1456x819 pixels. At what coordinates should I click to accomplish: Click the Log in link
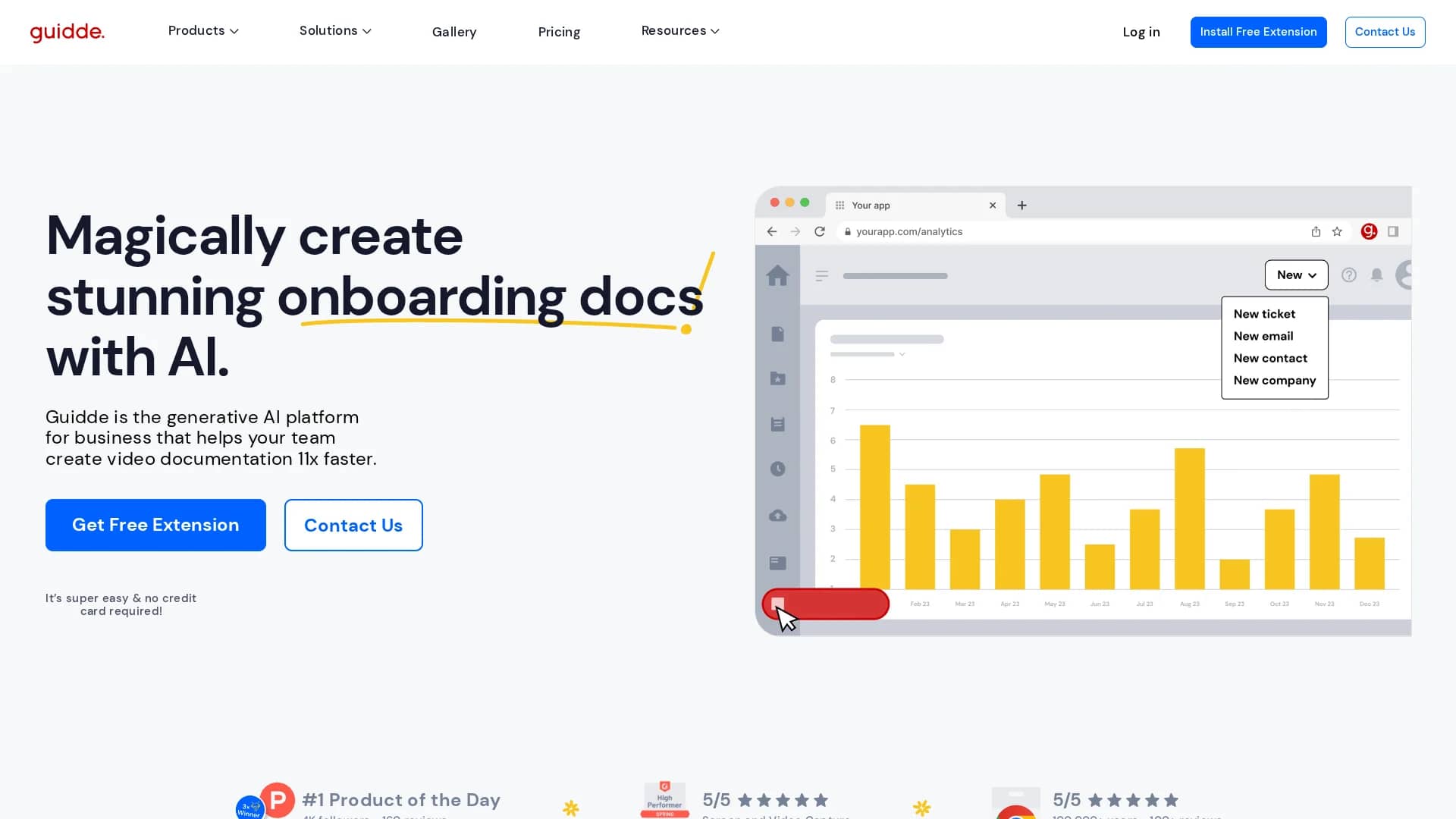click(x=1141, y=32)
